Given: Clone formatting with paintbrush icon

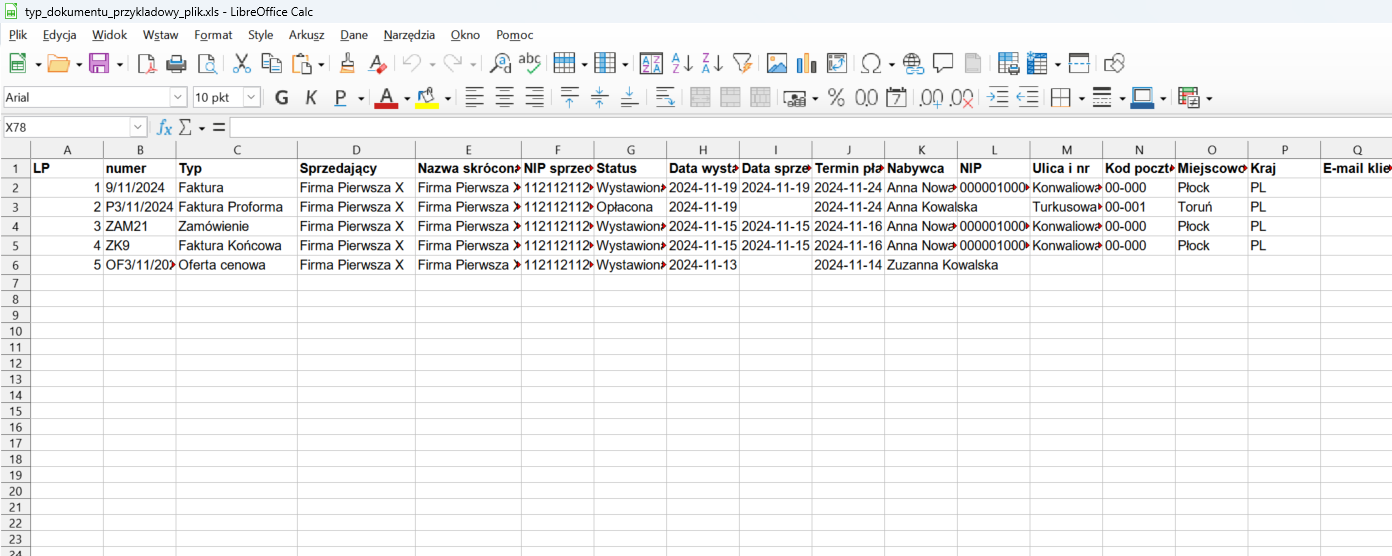Looking at the screenshot, I should click(x=347, y=64).
